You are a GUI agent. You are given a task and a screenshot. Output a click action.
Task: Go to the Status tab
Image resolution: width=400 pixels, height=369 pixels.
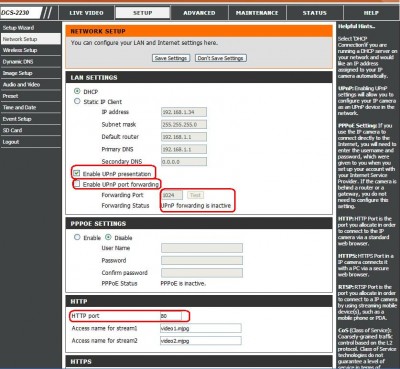point(315,13)
